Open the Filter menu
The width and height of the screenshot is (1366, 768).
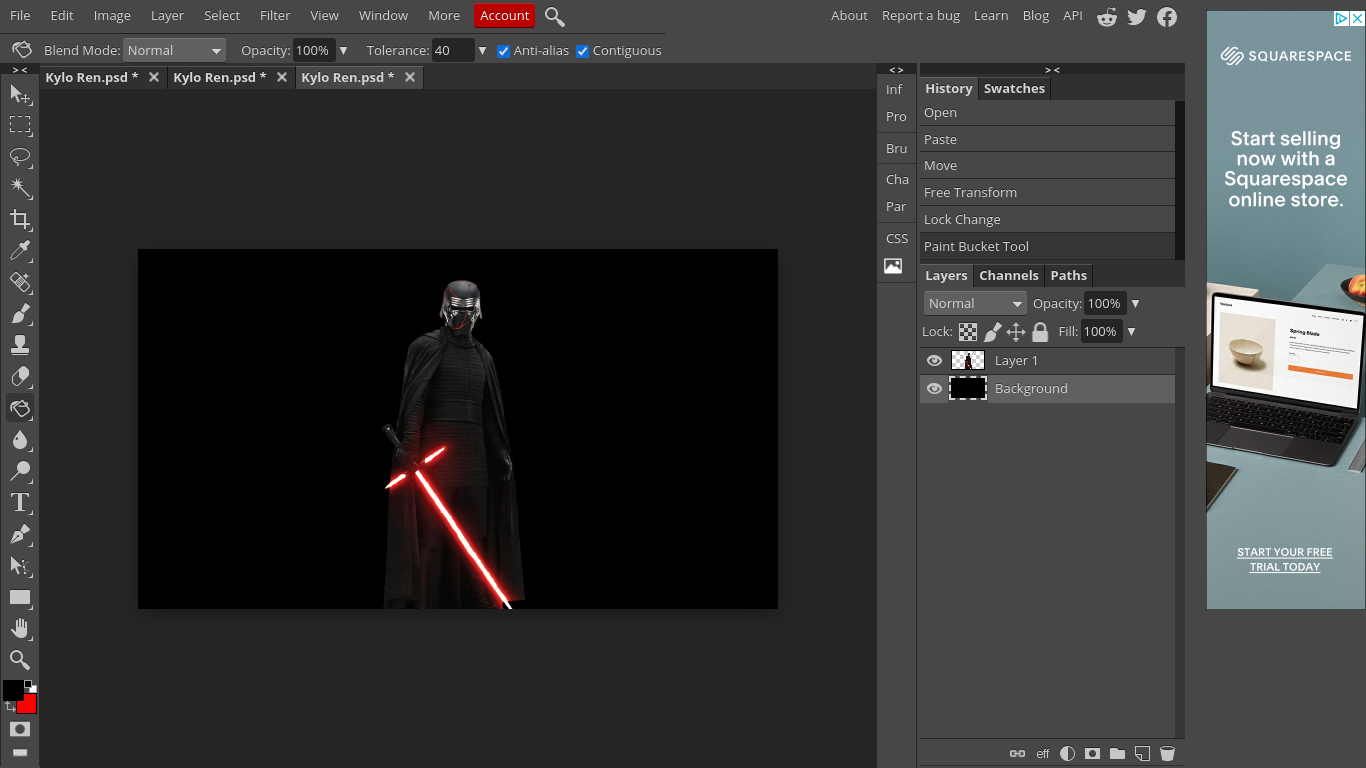click(275, 16)
